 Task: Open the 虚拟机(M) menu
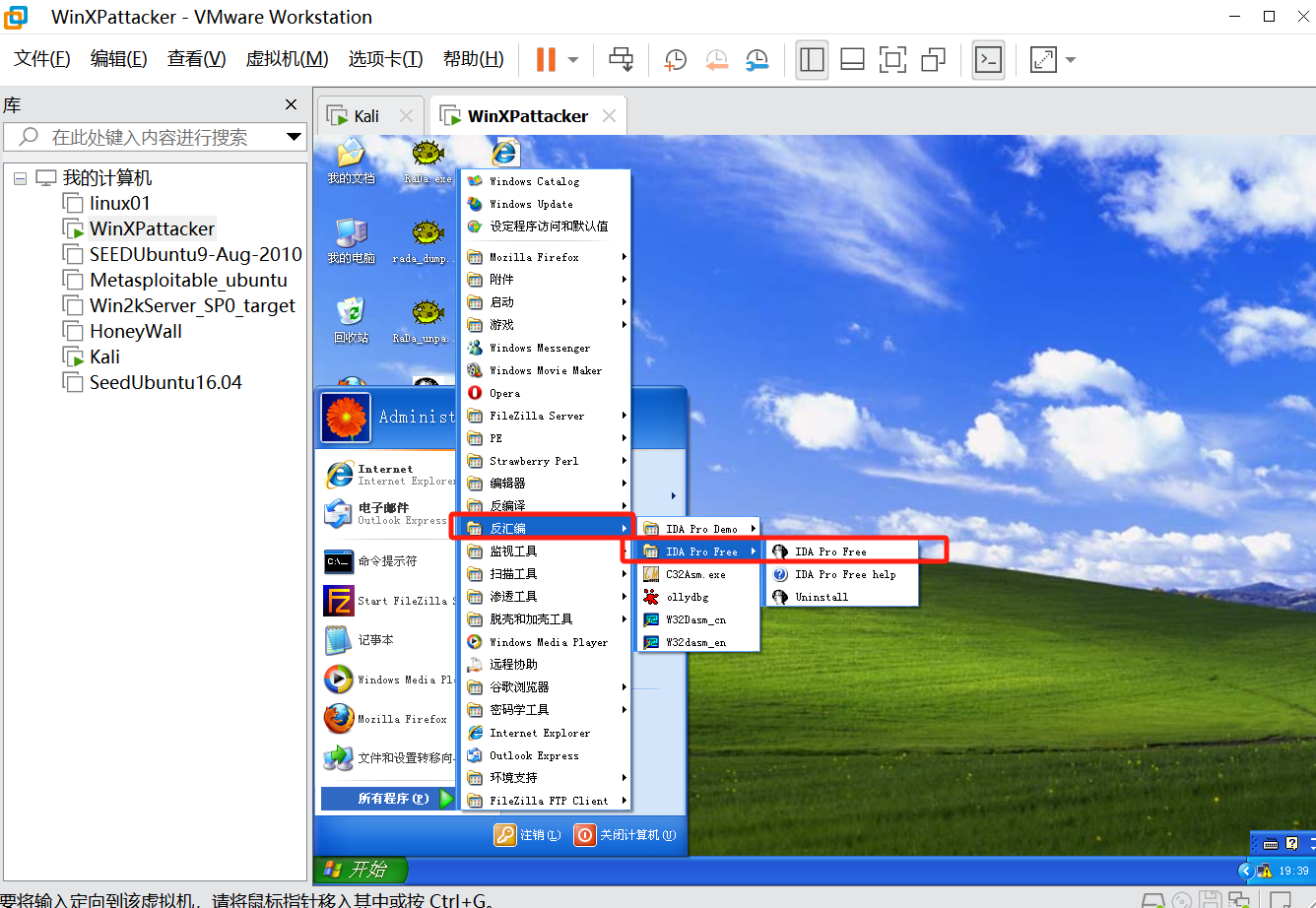(287, 59)
